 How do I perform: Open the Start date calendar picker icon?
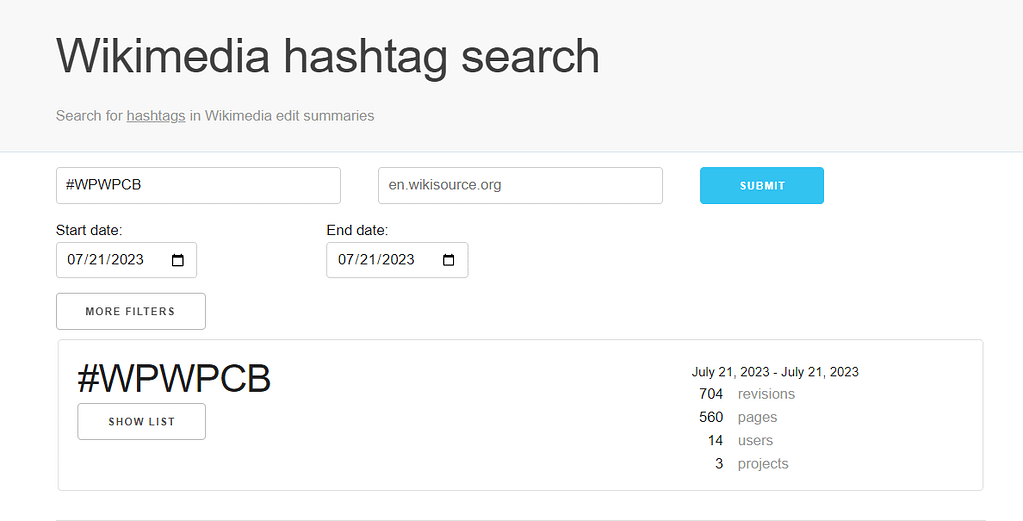click(178, 260)
